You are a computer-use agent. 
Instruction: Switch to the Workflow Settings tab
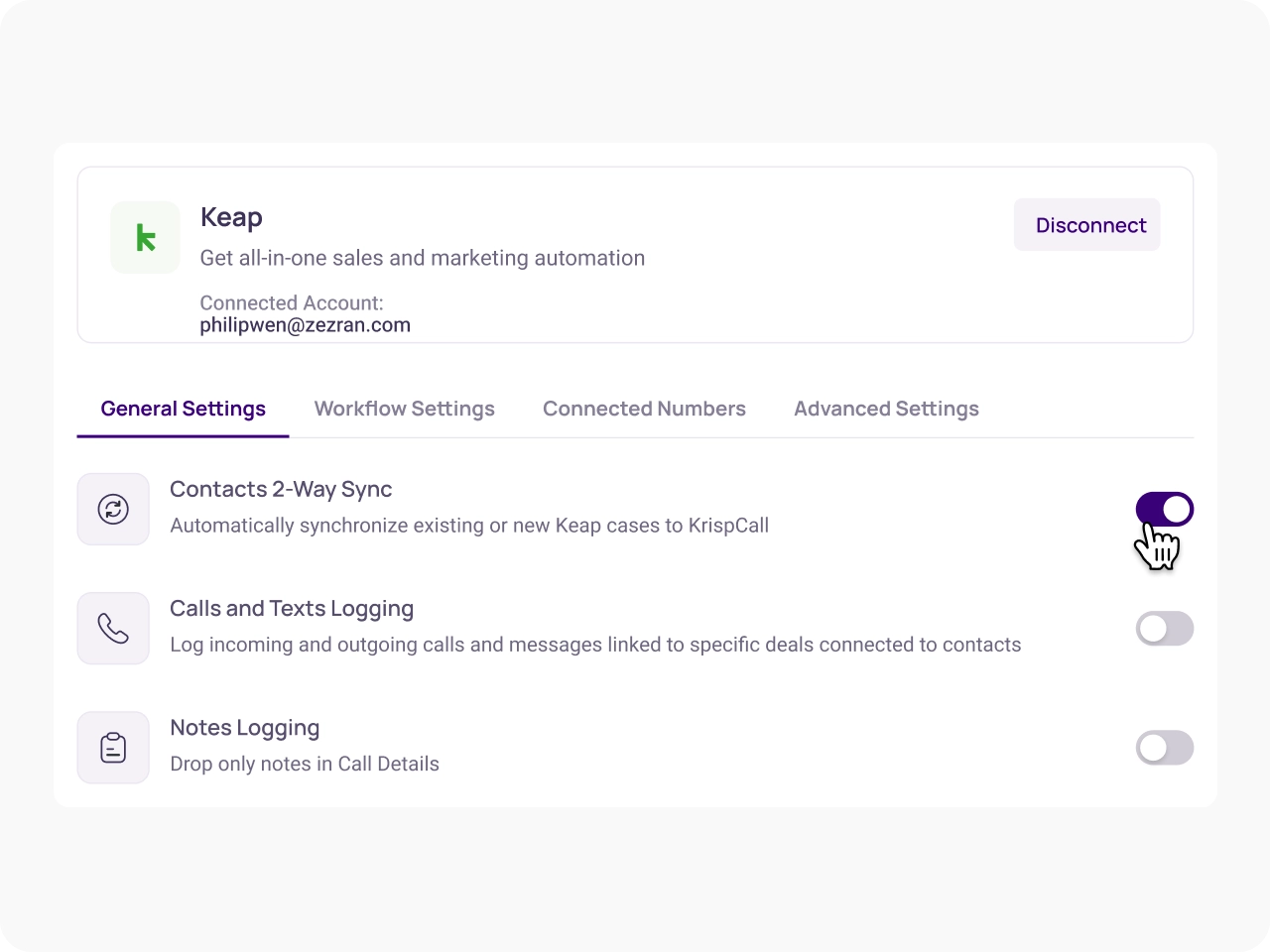pyautogui.click(x=405, y=409)
